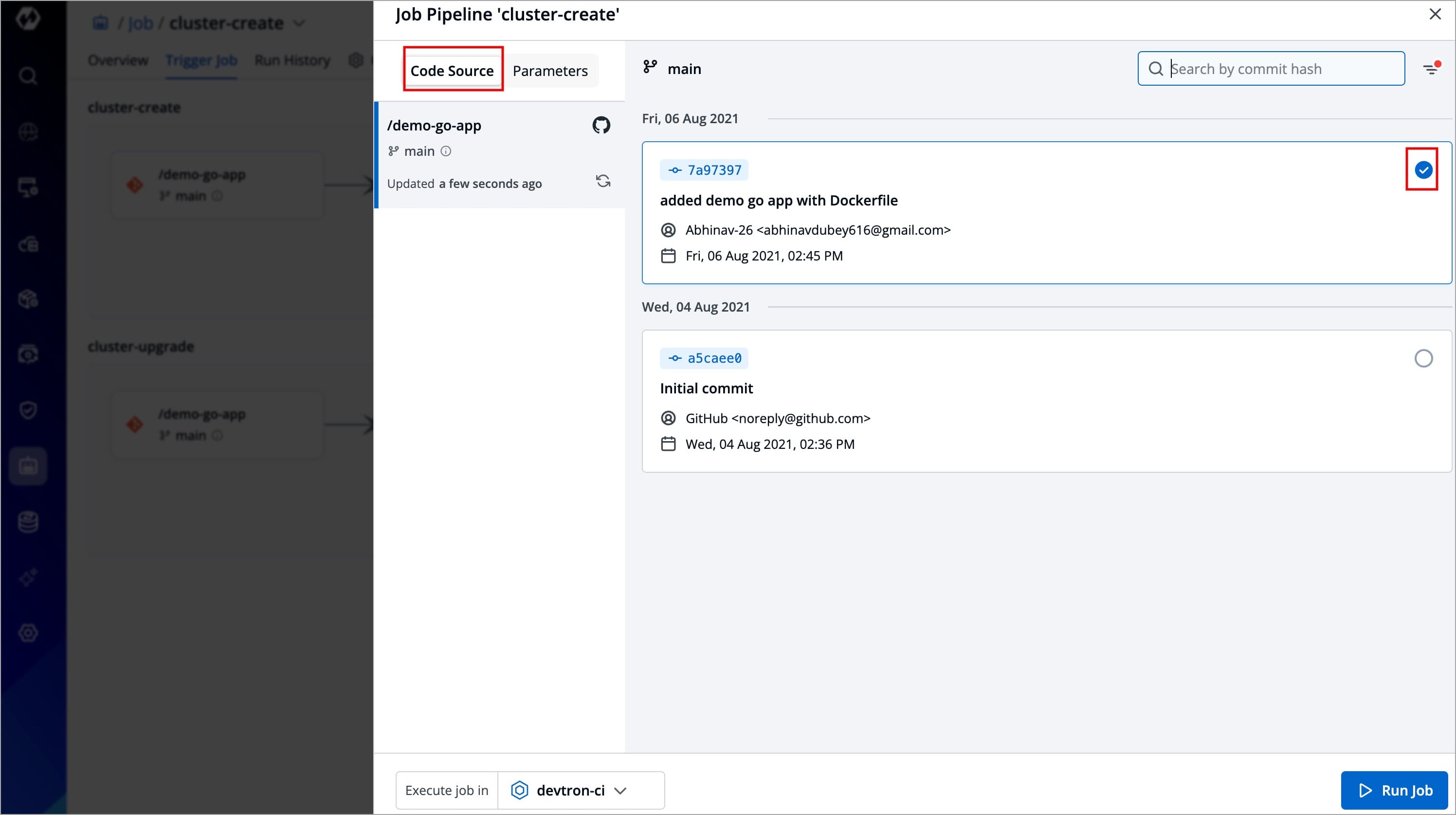Open global settings gear in the sidebar
The width and height of the screenshot is (1456, 815).
(x=28, y=633)
